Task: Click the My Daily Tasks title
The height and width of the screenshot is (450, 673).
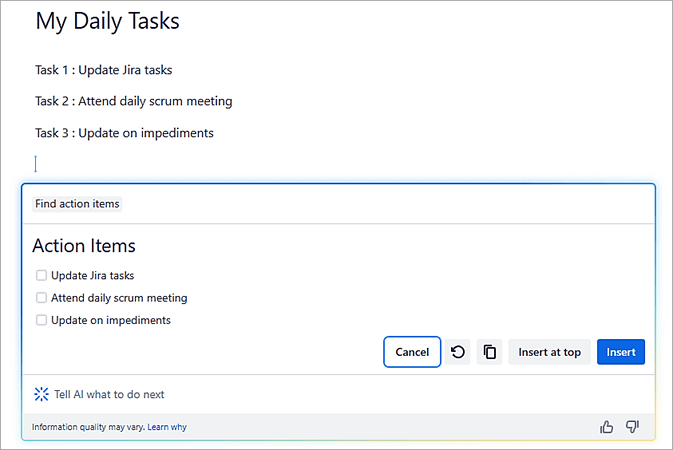Action: (107, 21)
